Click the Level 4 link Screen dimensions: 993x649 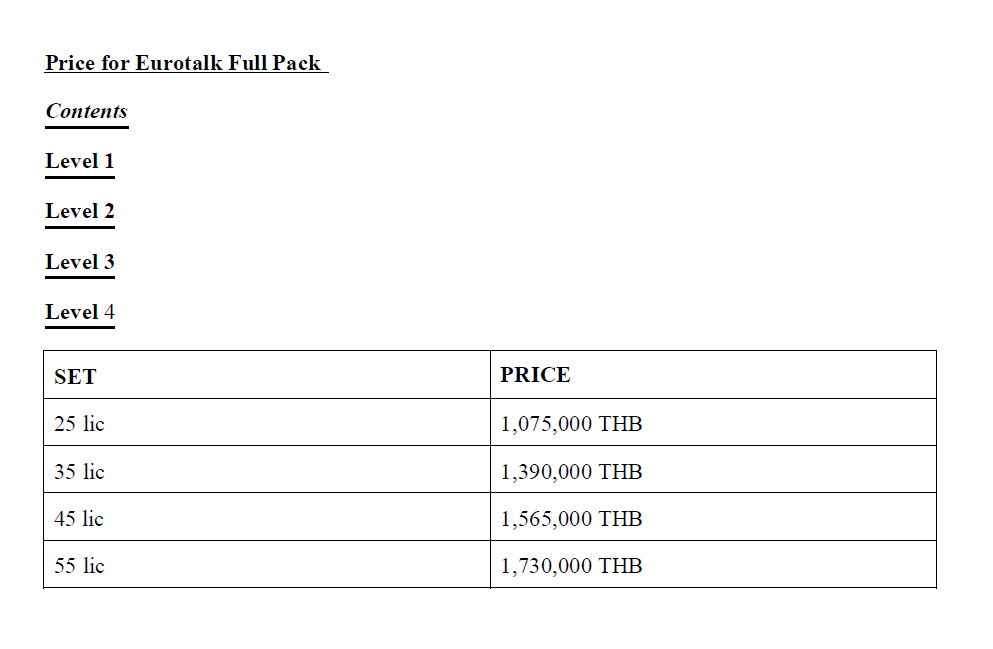coord(80,312)
